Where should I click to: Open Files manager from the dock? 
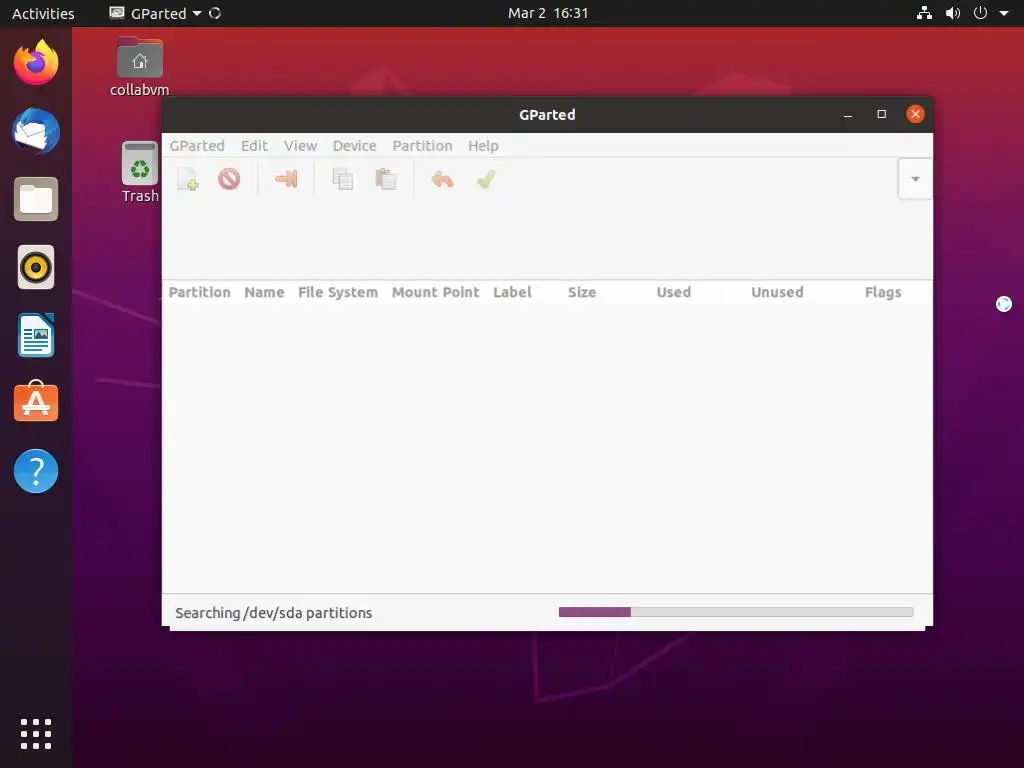pyautogui.click(x=36, y=199)
